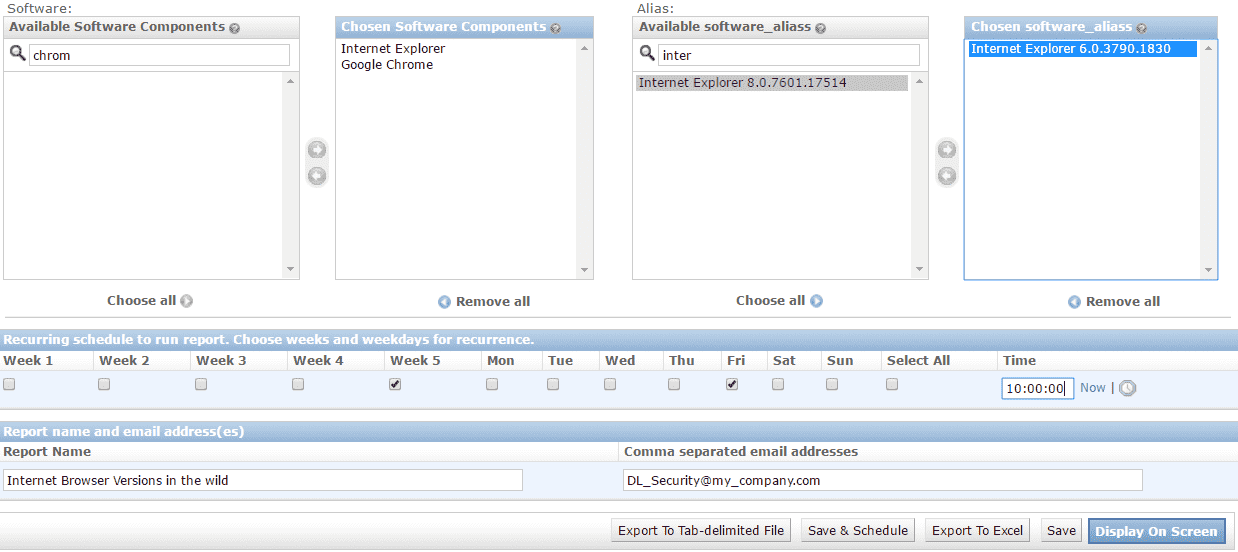This screenshot has height=552, width=1238.
Task: Select Internet Explorer 6.0.3790.1830 chosen alias
Action: [1083, 49]
